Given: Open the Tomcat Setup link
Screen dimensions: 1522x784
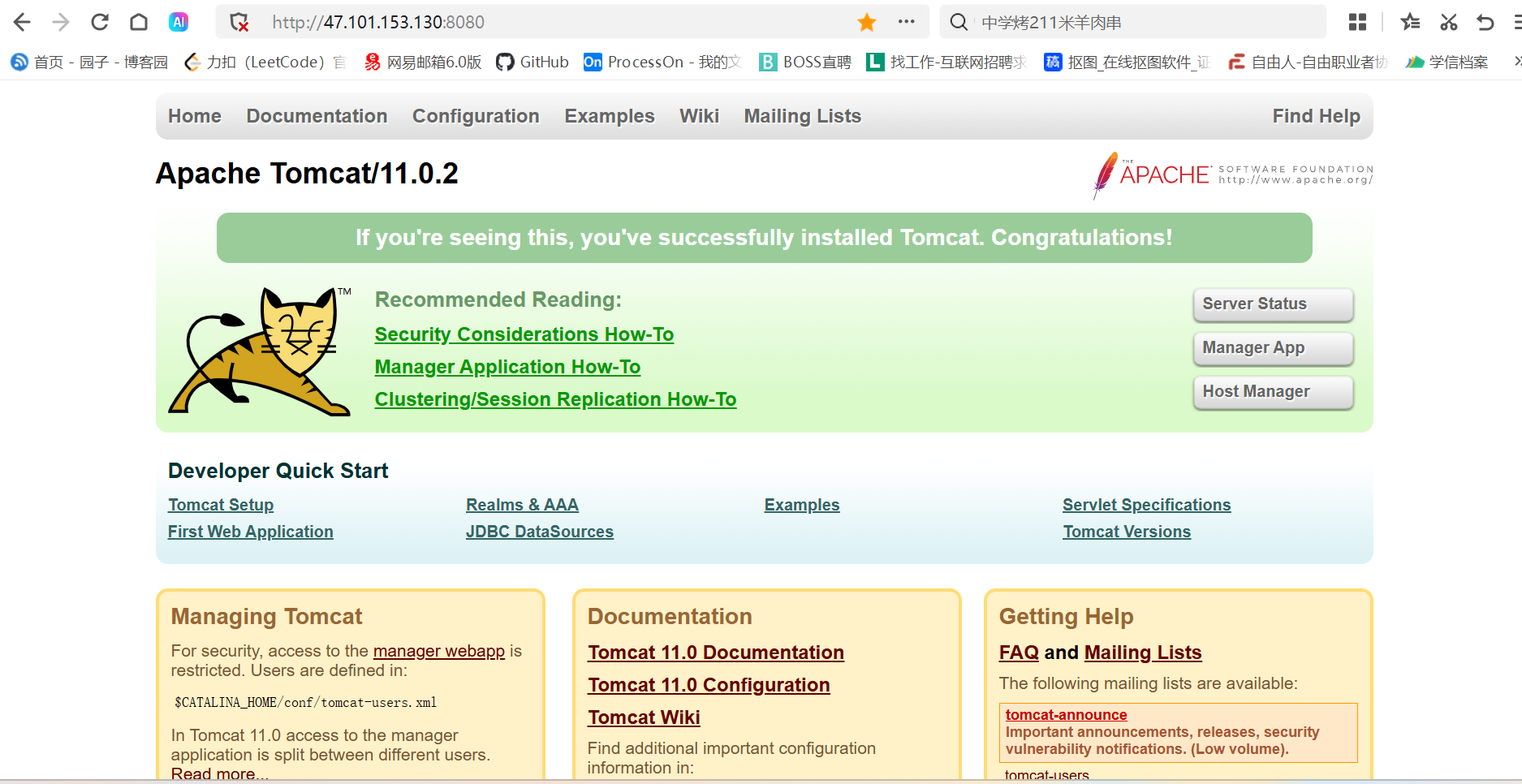Looking at the screenshot, I should (221, 505).
